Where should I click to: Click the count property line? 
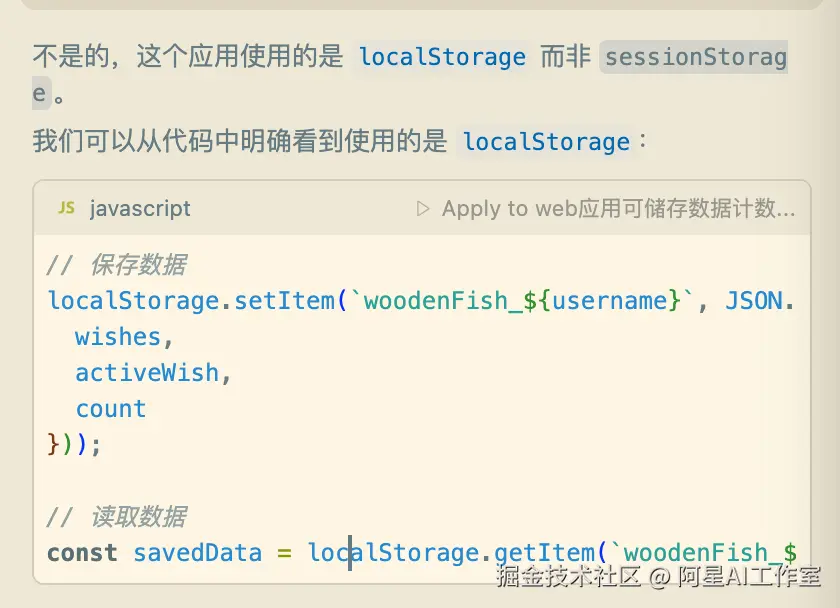111,409
